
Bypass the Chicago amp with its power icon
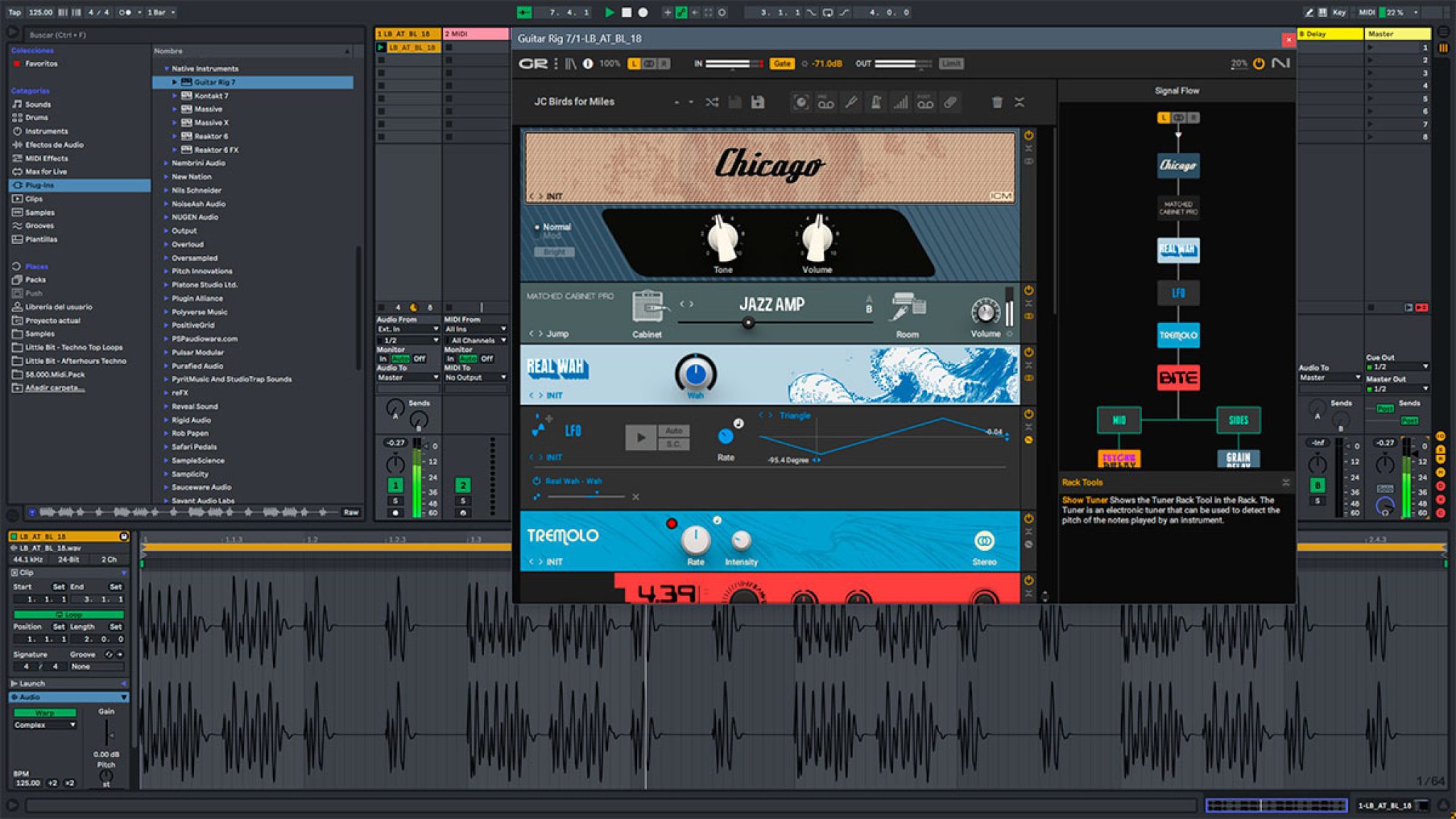point(1029,135)
